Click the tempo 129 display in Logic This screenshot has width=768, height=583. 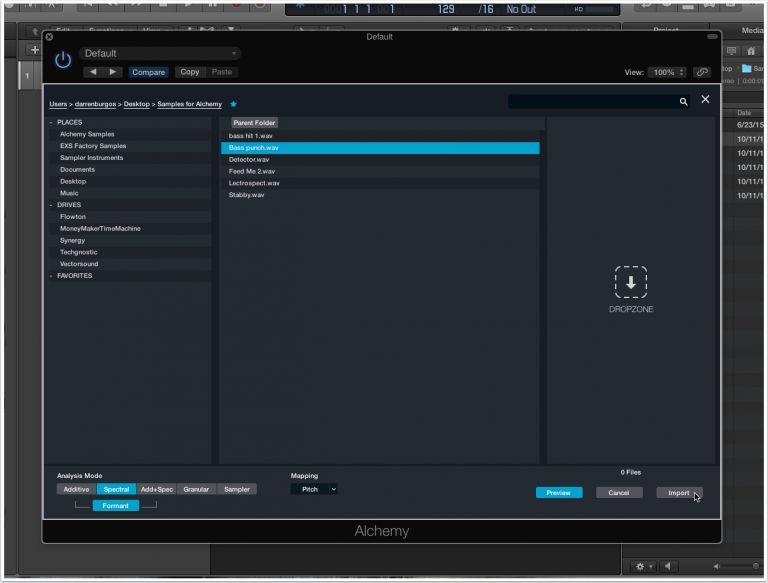point(446,9)
